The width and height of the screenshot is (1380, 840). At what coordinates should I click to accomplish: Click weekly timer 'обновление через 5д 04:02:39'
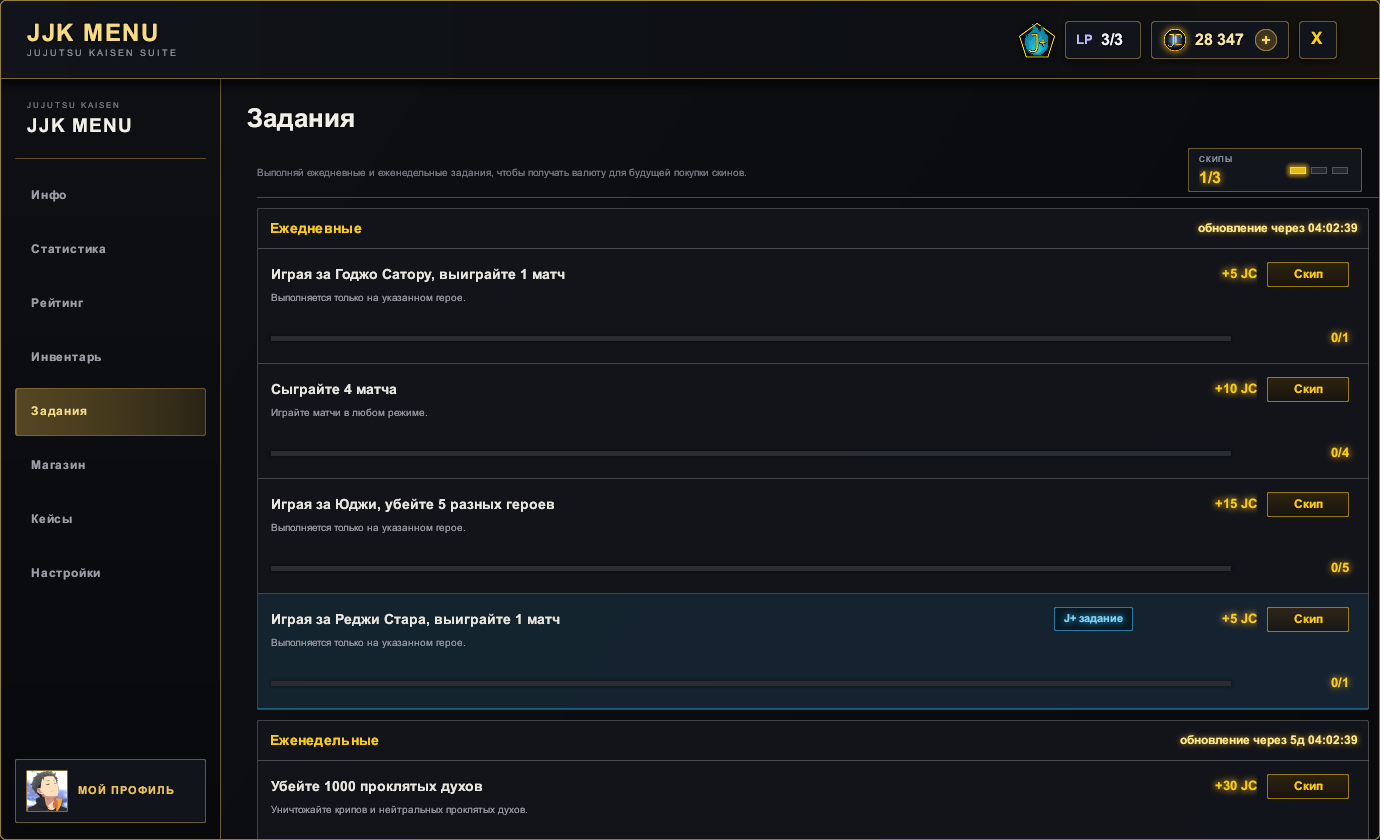[x=1268, y=740]
